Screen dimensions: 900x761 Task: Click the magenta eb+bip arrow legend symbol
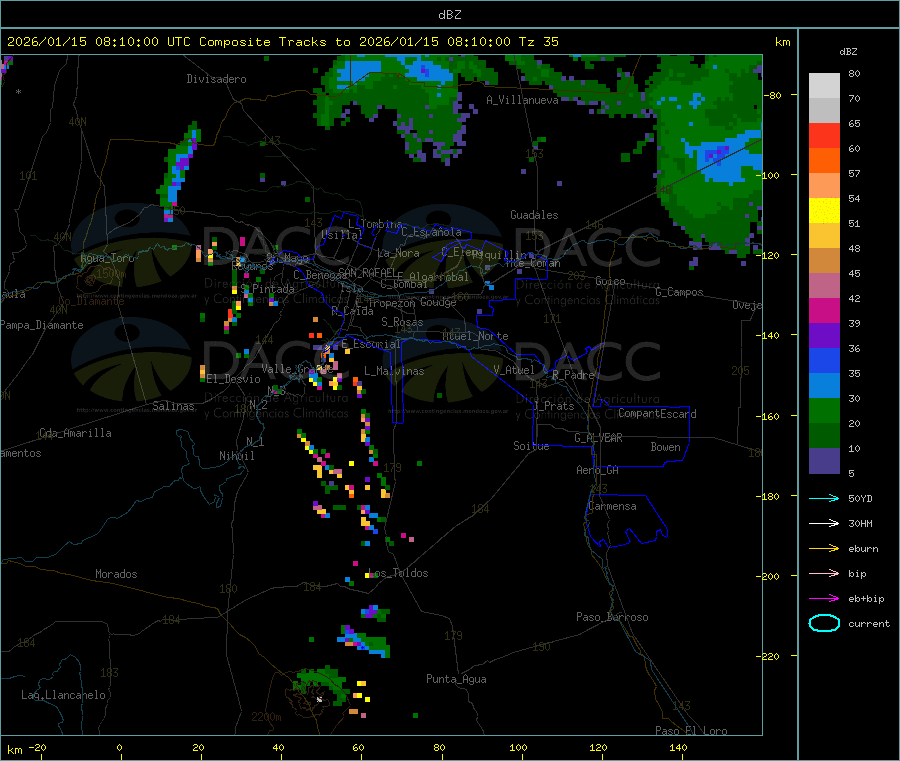(x=824, y=599)
